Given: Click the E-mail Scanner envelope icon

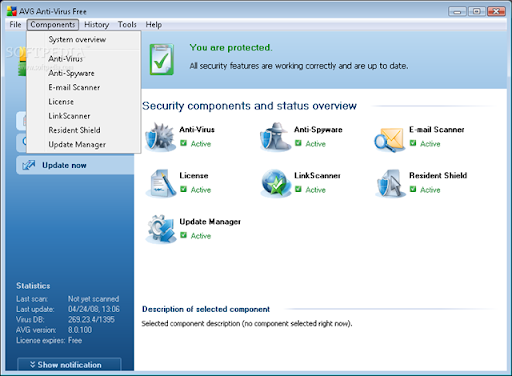Looking at the screenshot, I should click(389, 139).
